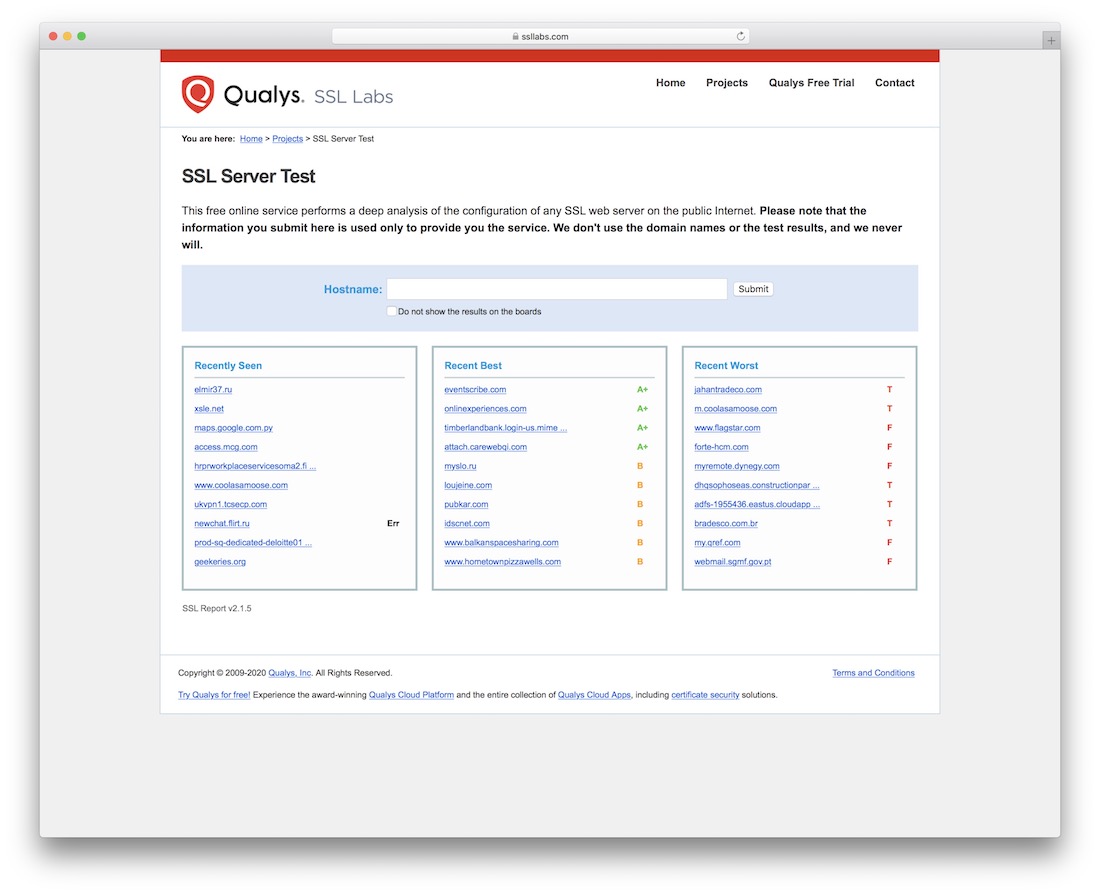
Task: Open the Contact menu item
Action: point(894,83)
